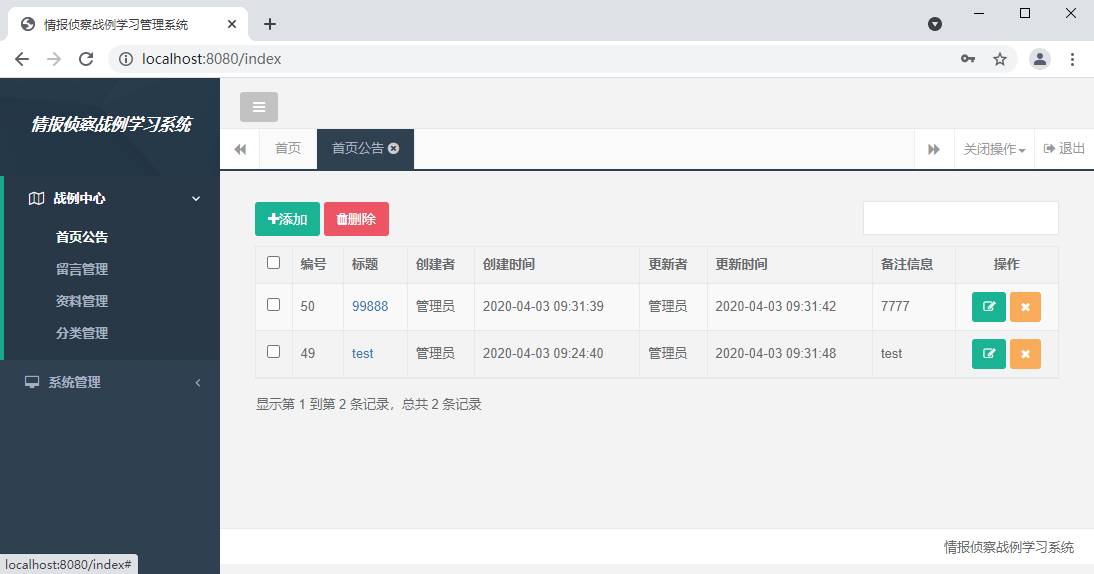1094x574 pixels.
Task: Close the 首页公告 tab
Action: pyautogui.click(x=394, y=148)
